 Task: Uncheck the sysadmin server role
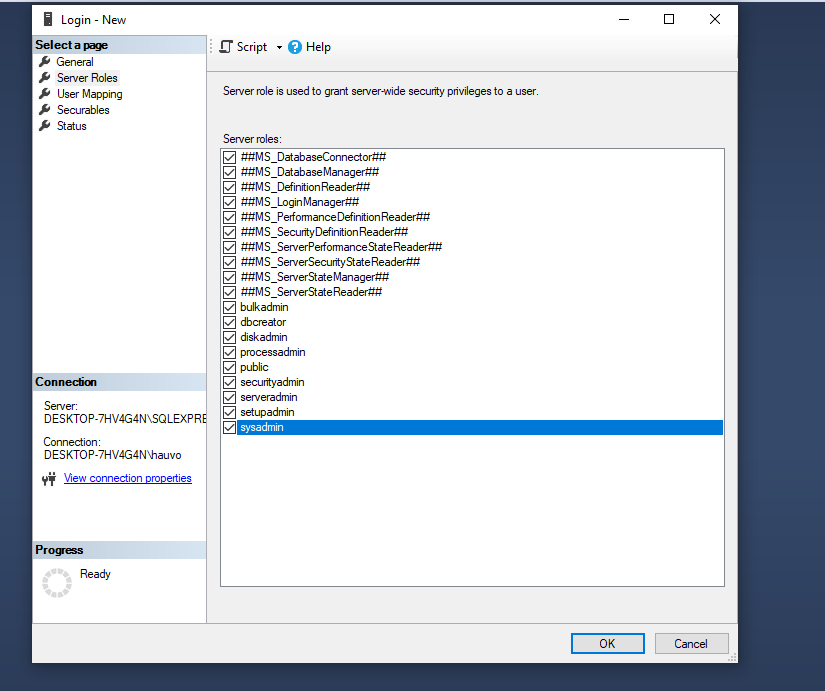click(x=230, y=427)
